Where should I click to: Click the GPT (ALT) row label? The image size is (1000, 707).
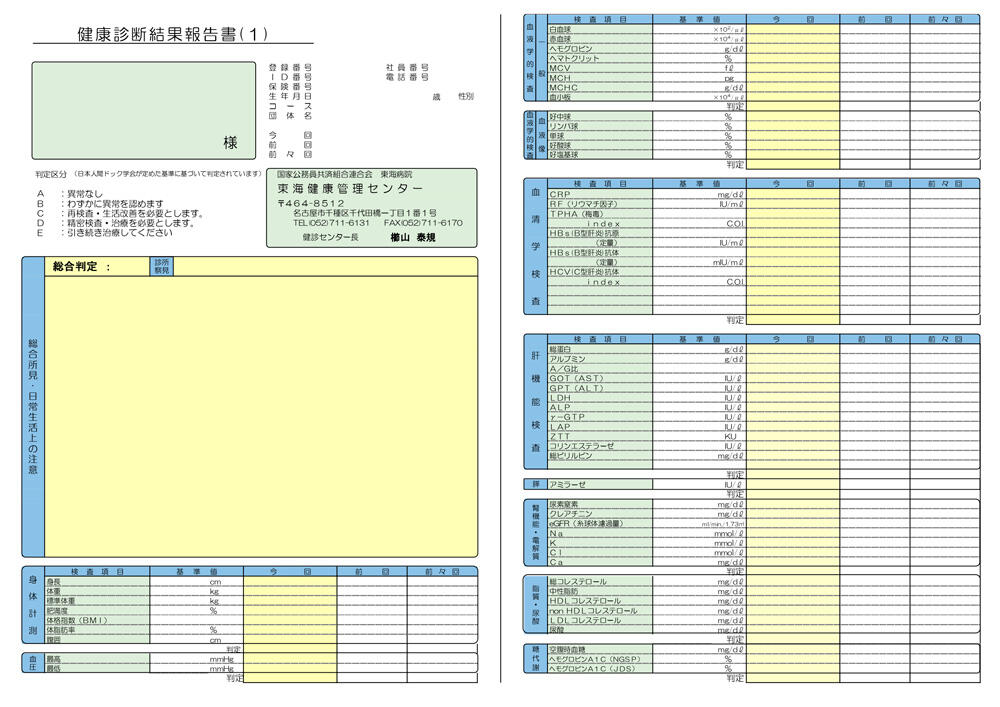point(576,388)
